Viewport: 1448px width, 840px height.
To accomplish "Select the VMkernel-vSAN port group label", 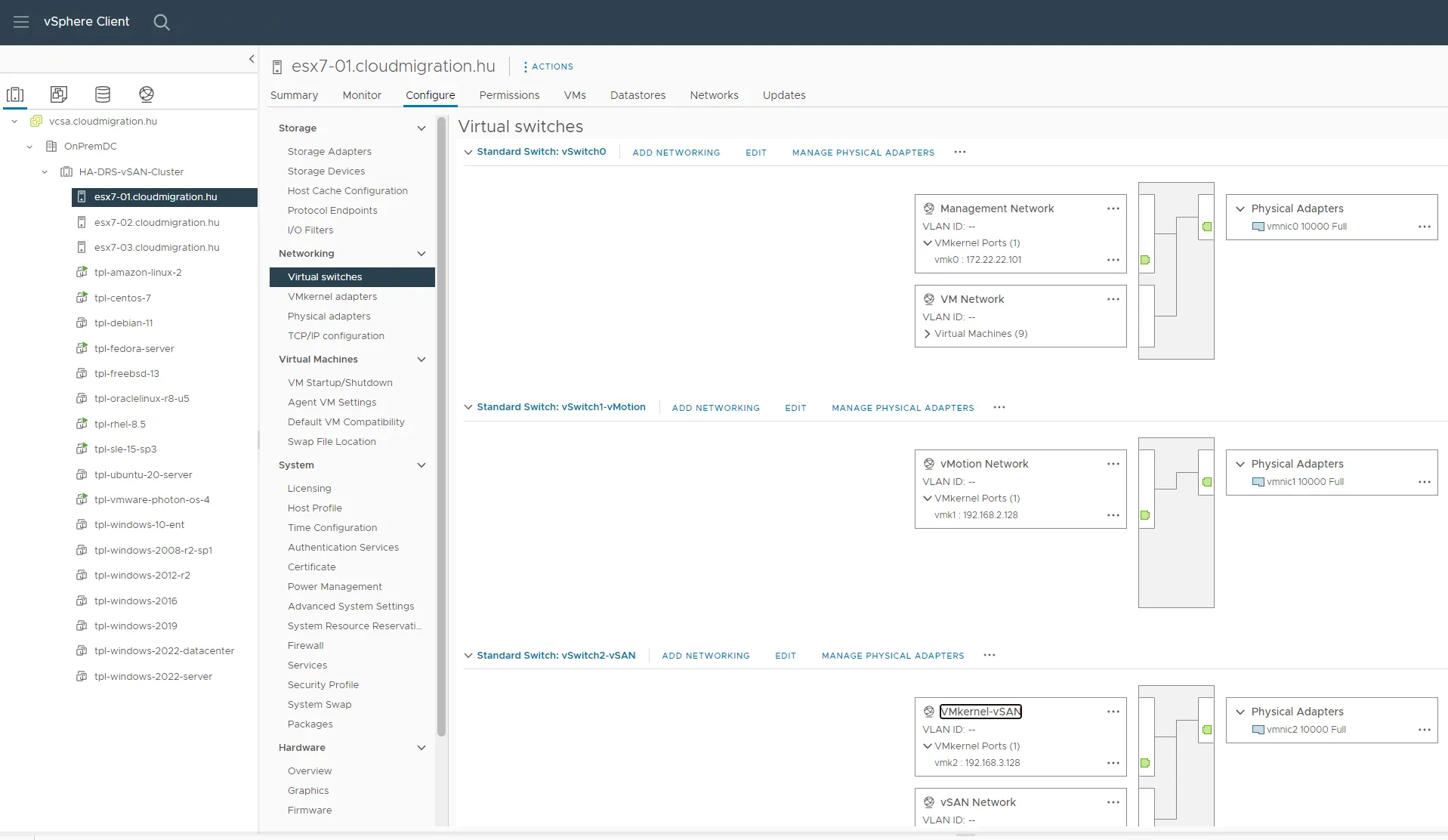I will [980, 712].
